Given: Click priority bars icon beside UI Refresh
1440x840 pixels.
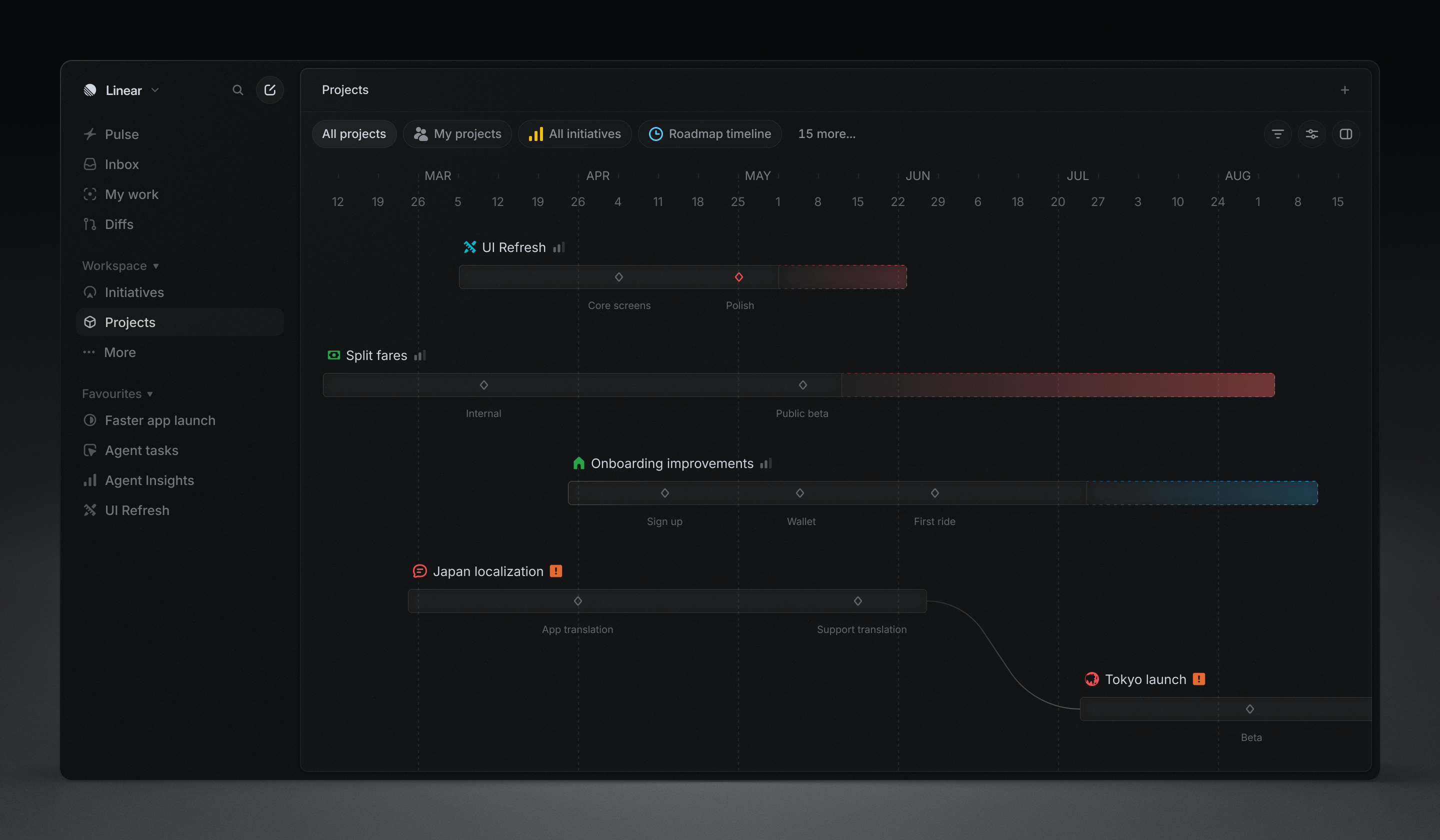Looking at the screenshot, I should tap(559, 247).
